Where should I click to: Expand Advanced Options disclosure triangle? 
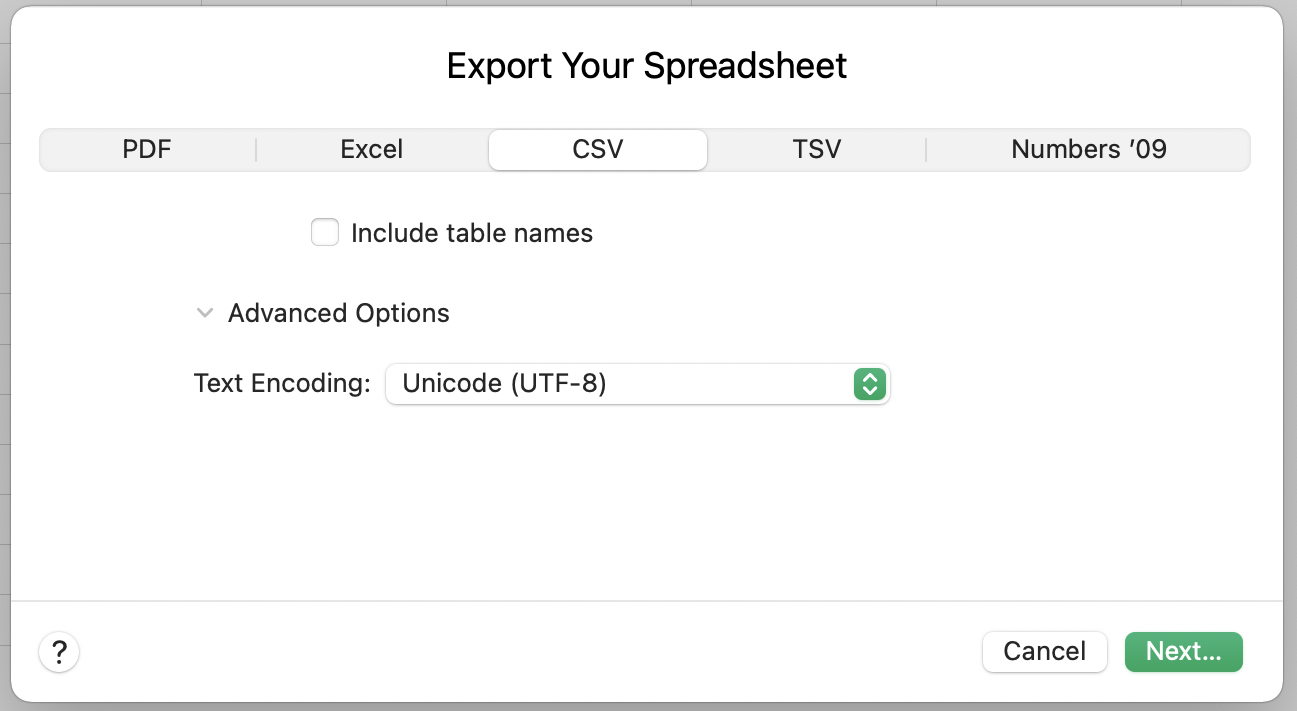(x=205, y=313)
